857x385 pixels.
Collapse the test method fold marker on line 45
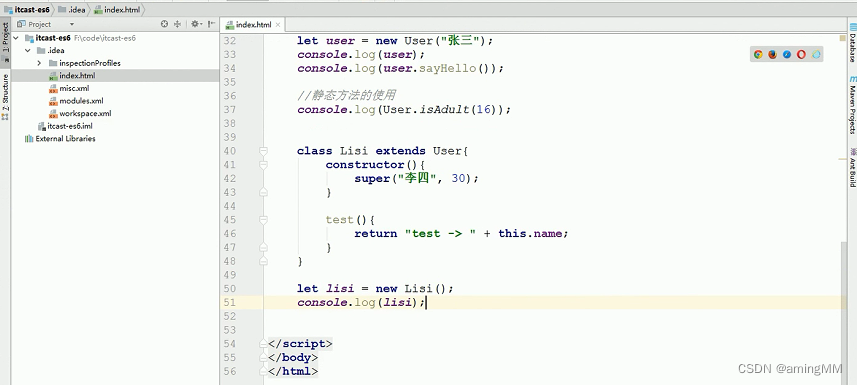pos(263,220)
